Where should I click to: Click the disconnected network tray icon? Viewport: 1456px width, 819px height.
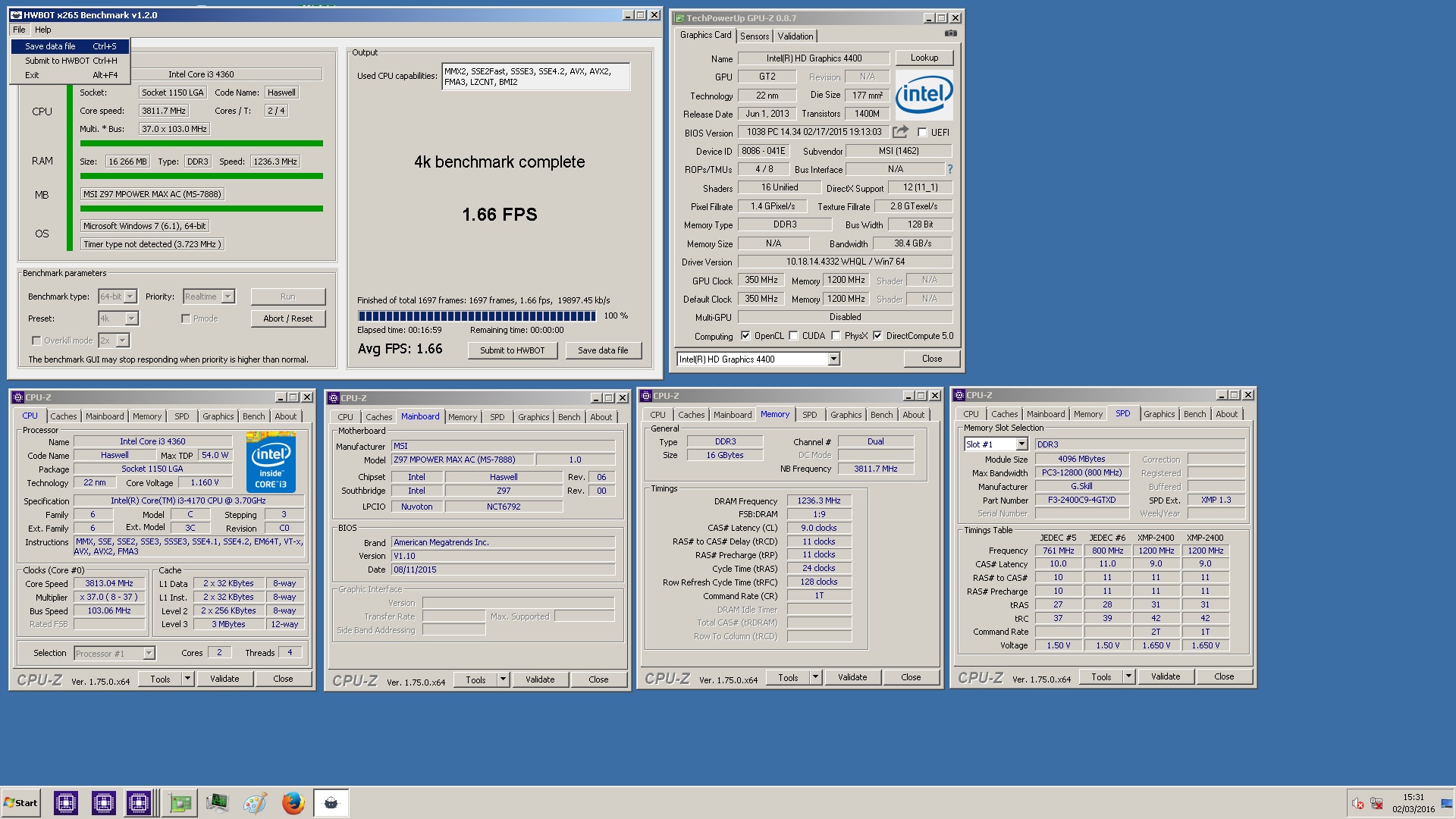click(1377, 804)
